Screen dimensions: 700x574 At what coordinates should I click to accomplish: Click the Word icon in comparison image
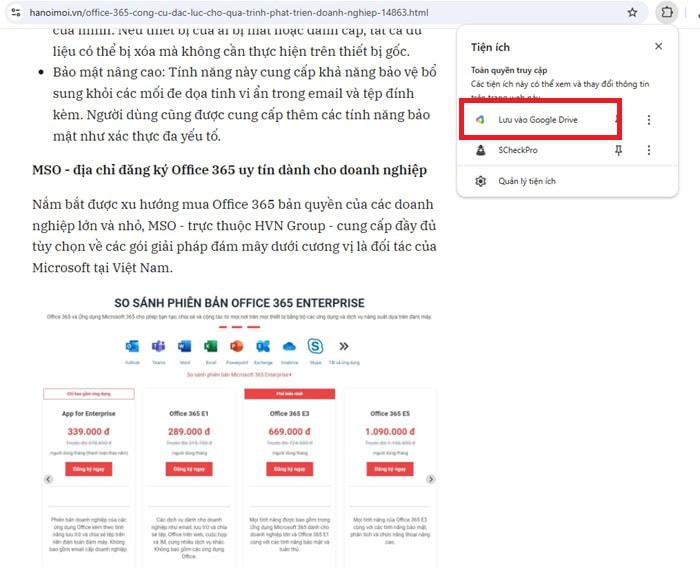(184, 346)
